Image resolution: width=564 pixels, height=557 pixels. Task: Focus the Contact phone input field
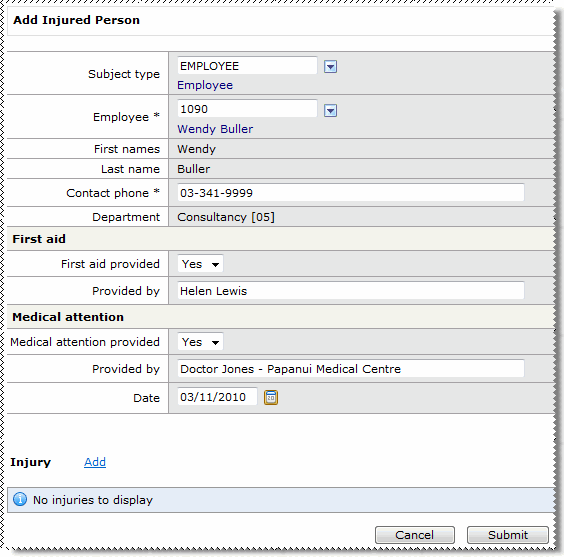point(351,193)
